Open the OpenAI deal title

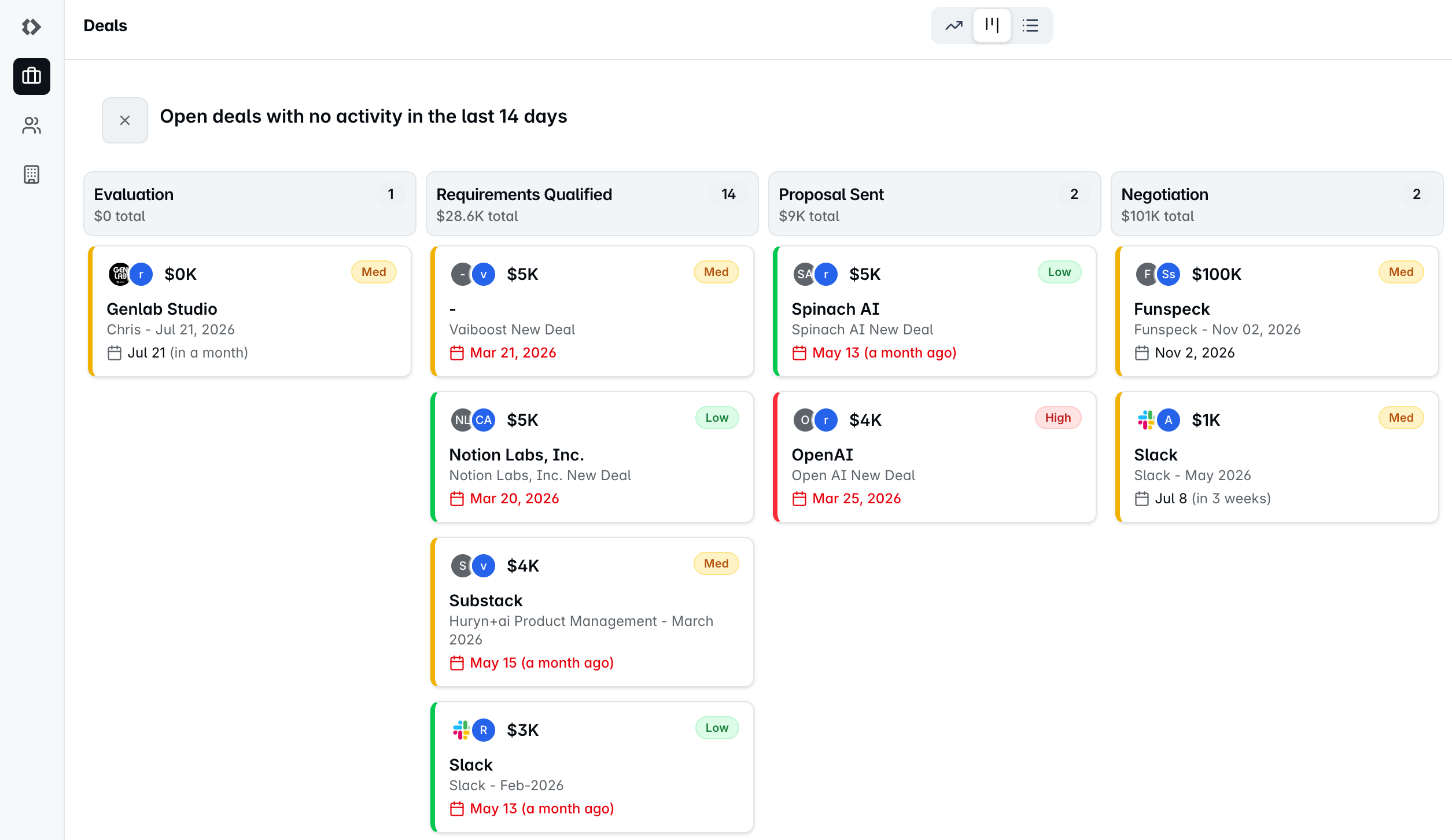(x=823, y=455)
